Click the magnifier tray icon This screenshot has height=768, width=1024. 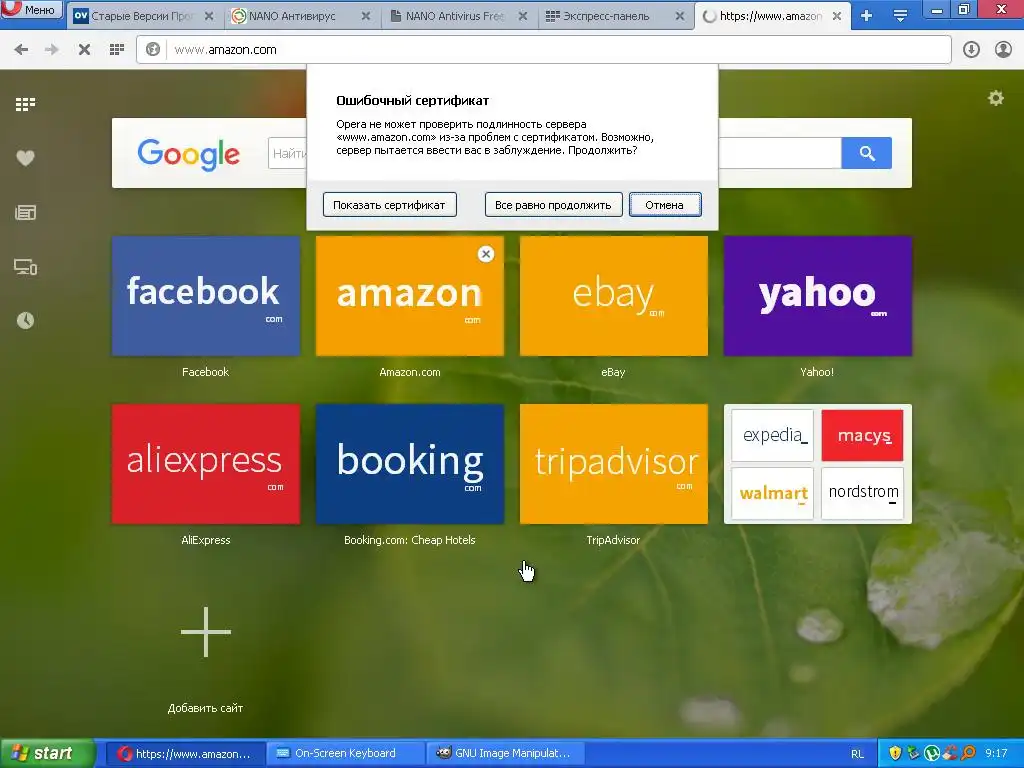click(969, 754)
